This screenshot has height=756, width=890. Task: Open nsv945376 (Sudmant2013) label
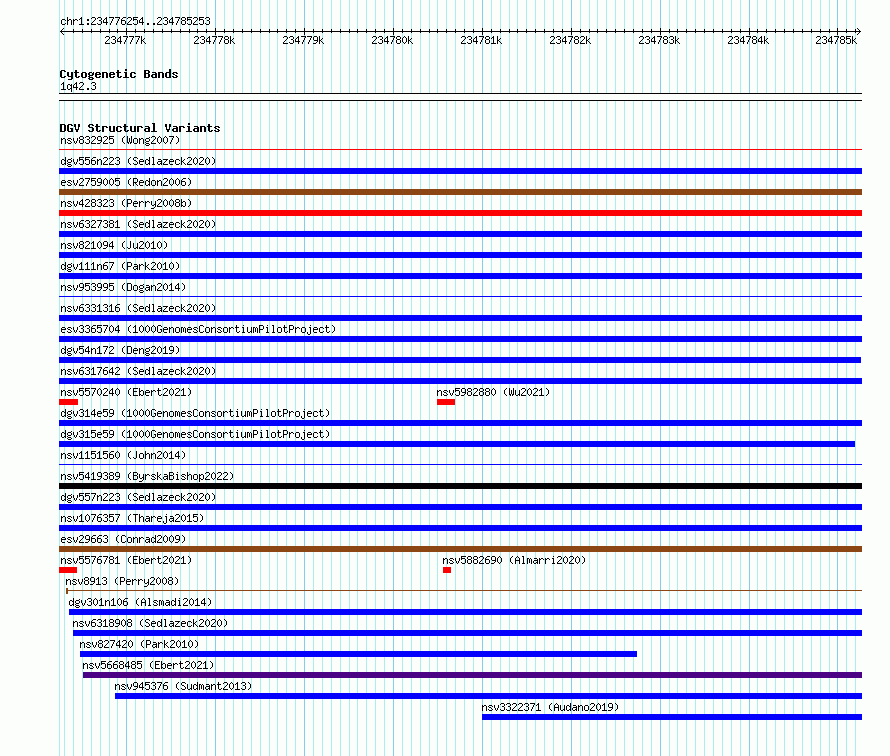(x=183, y=686)
